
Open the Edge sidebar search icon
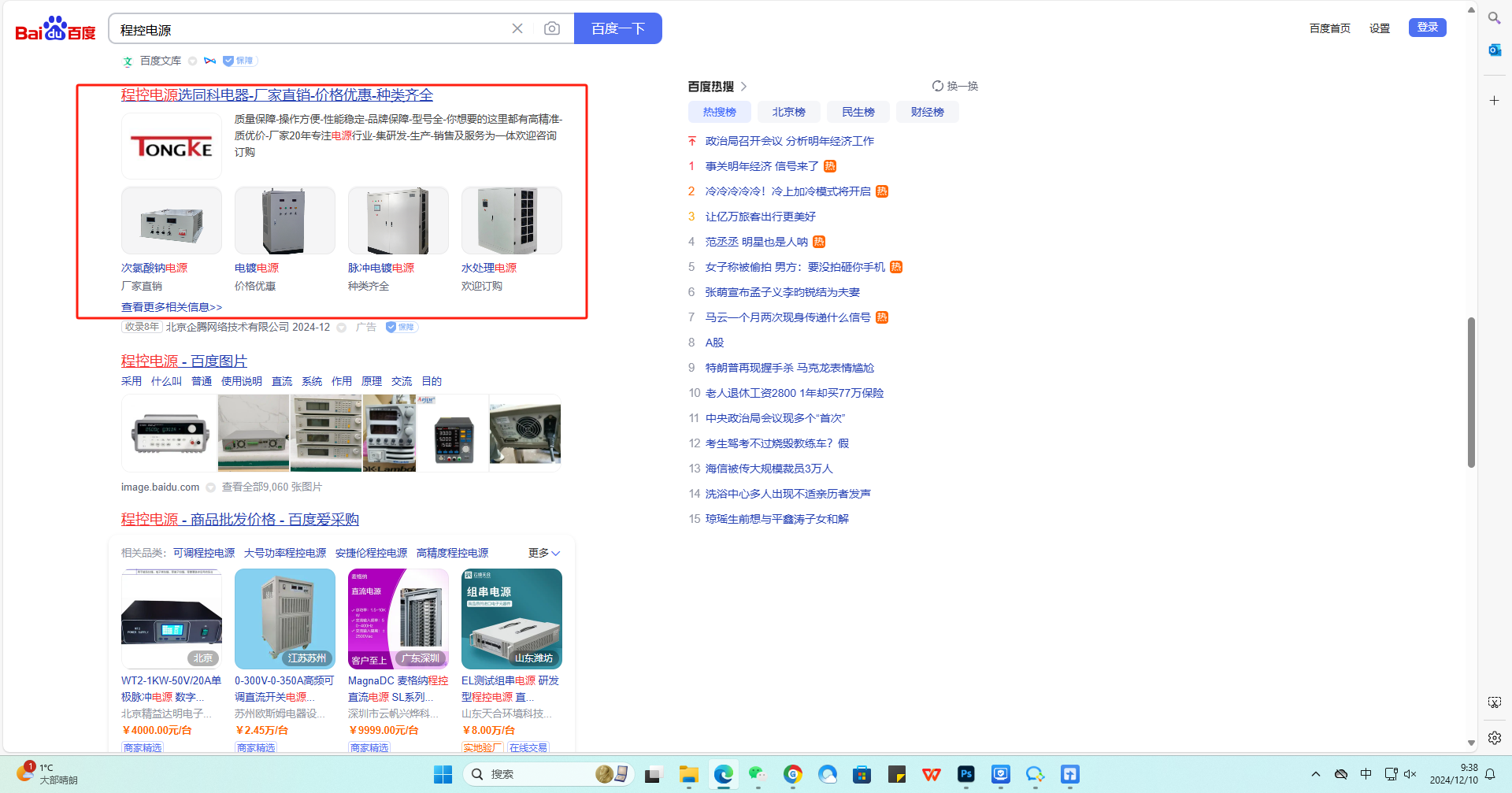point(1494,18)
